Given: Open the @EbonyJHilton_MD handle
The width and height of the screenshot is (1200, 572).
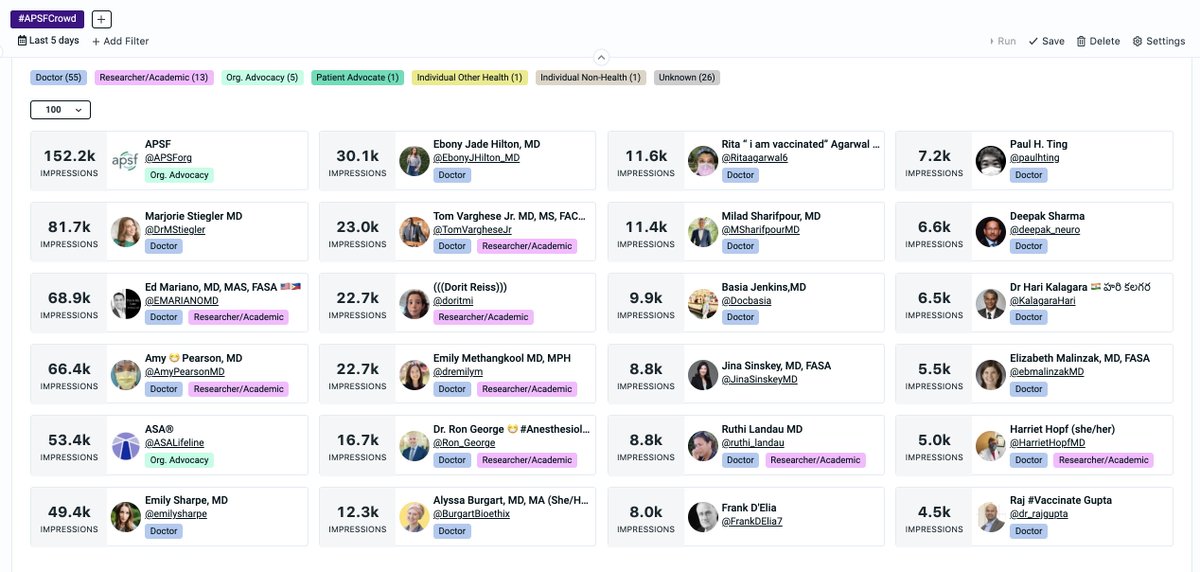Looking at the screenshot, I should click(476, 158).
